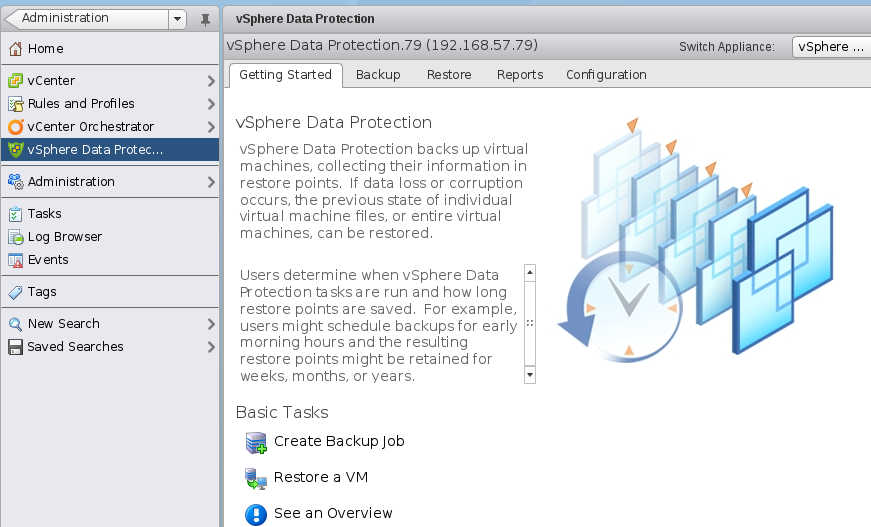Click the Tags icon
871x527 pixels.
point(16,292)
